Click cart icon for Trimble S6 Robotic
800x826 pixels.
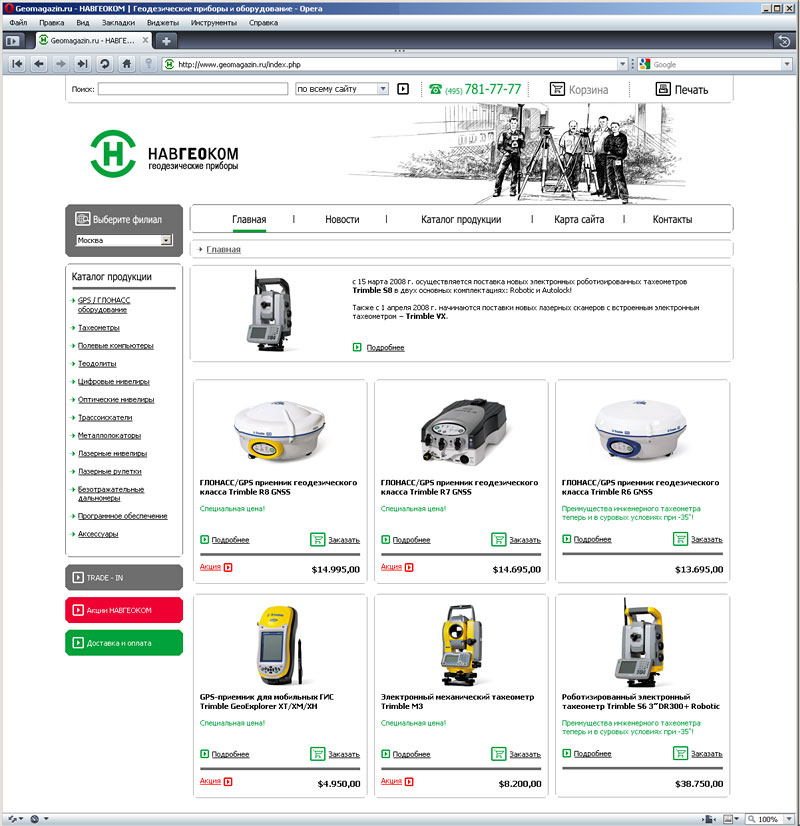[680, 753]
